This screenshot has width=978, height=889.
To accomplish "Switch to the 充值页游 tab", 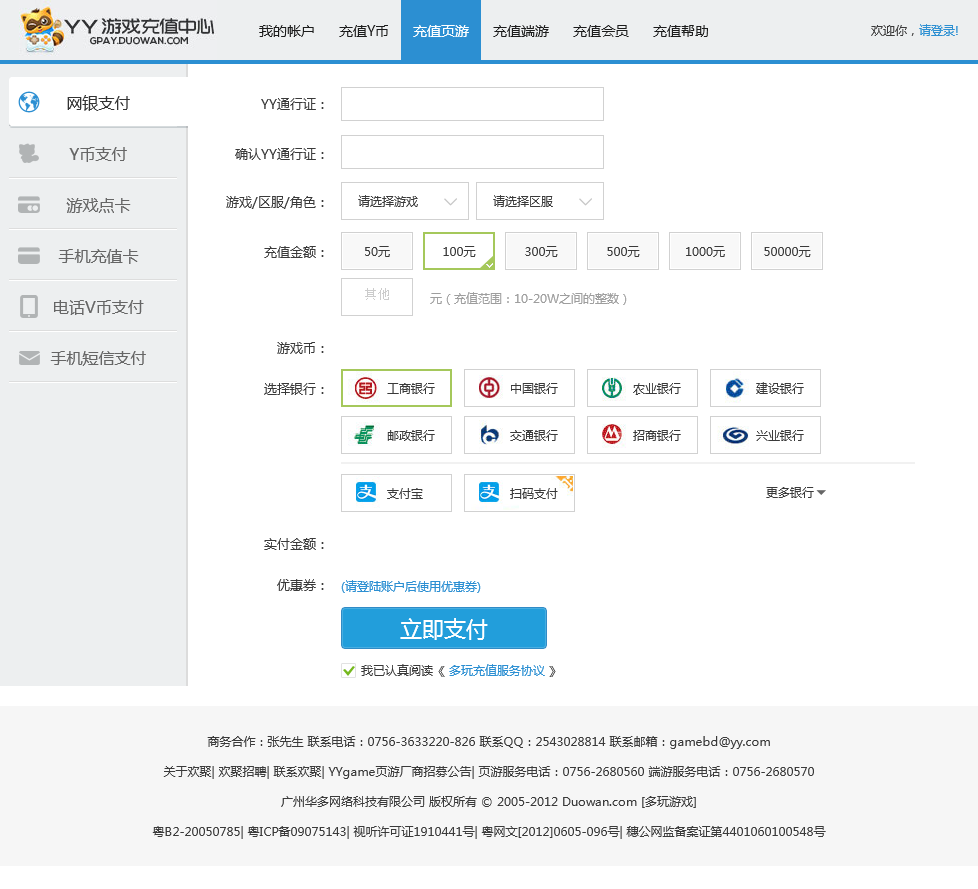I will [x=441, y=31].
